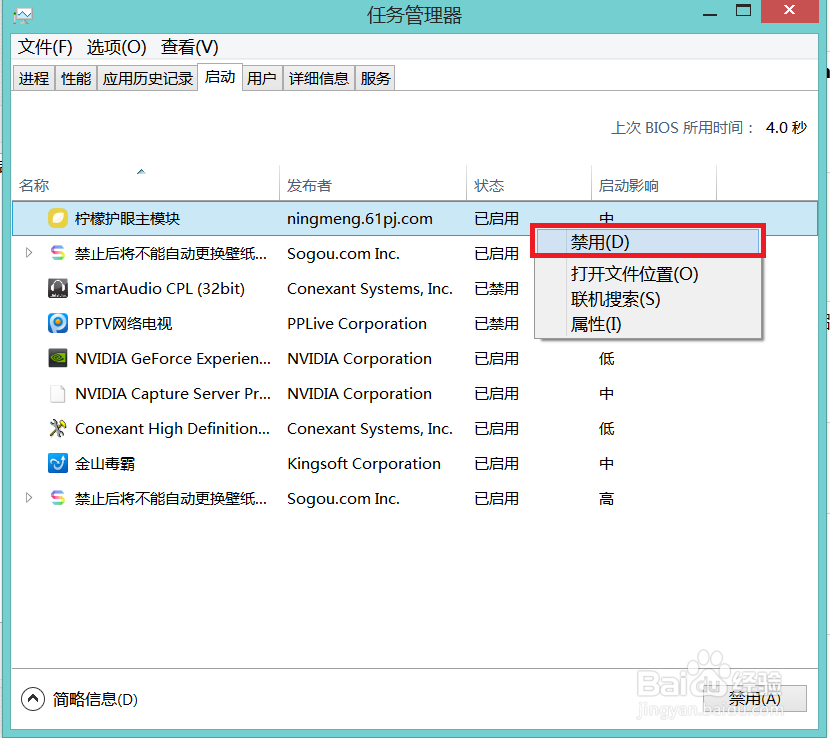Click the NVIDIA Capture Server blank file icon
Image resolution: width=830 pixels, height=738 pixels.
pyautogui.click(x=58, y=393)
